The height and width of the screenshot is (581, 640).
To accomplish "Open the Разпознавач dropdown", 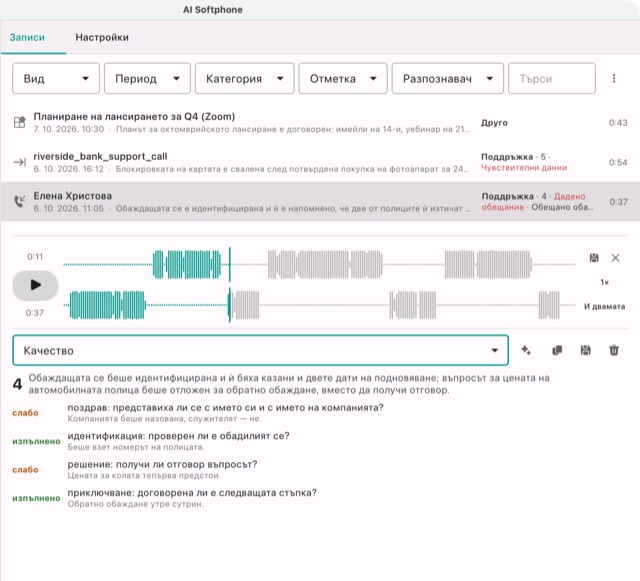I will 448,78.
